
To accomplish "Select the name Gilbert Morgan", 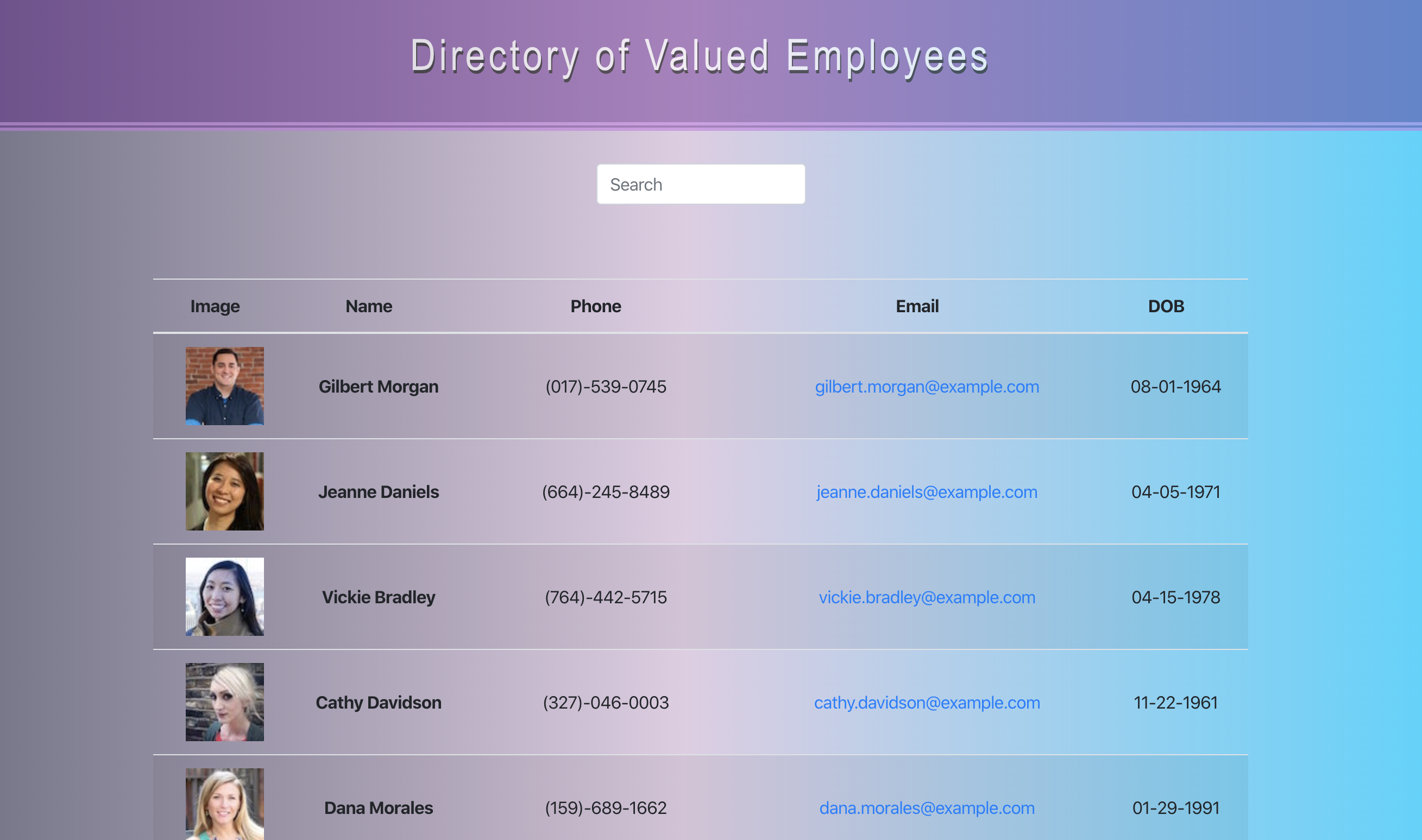I will [x=379, y=387].
